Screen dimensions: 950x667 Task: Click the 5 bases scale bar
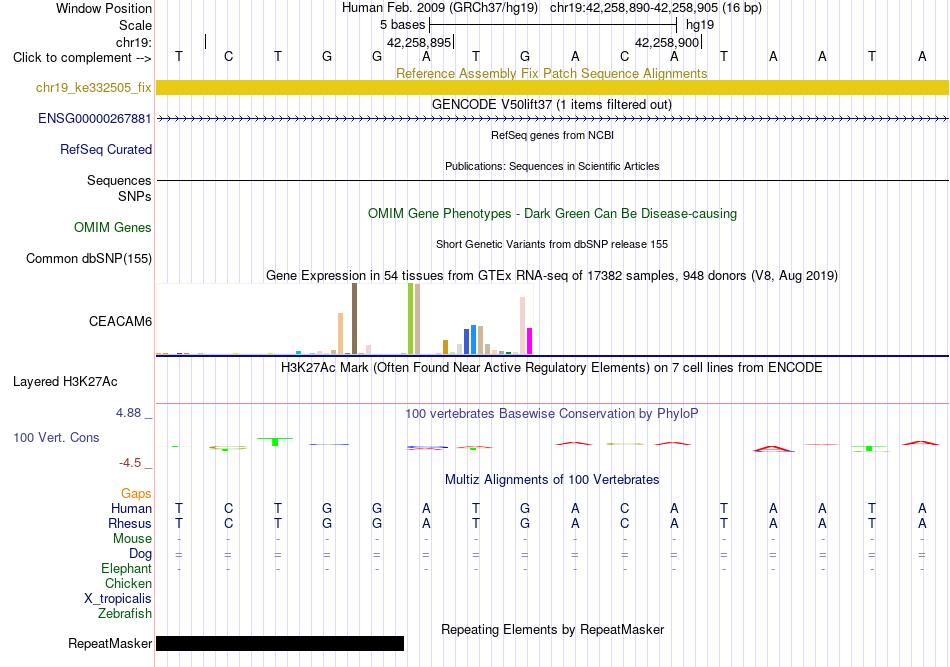[x=553, y=25]
